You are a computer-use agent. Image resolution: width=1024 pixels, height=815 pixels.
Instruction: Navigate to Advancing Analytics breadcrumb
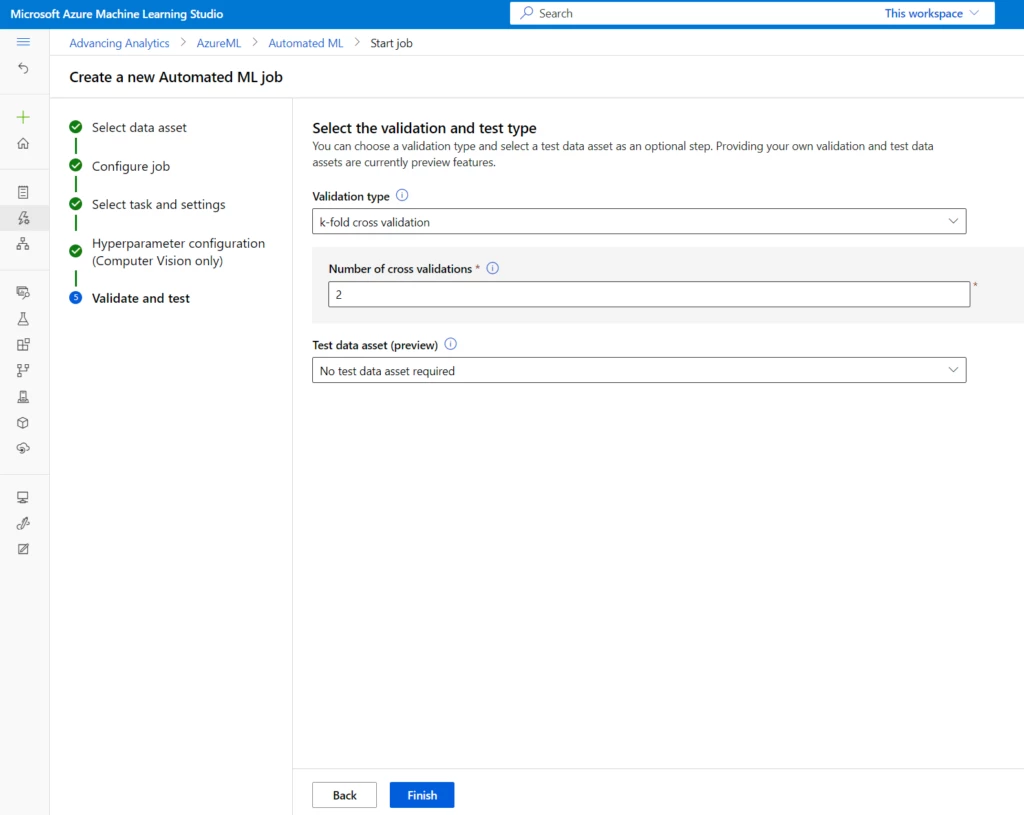click(x=118, y=43)
